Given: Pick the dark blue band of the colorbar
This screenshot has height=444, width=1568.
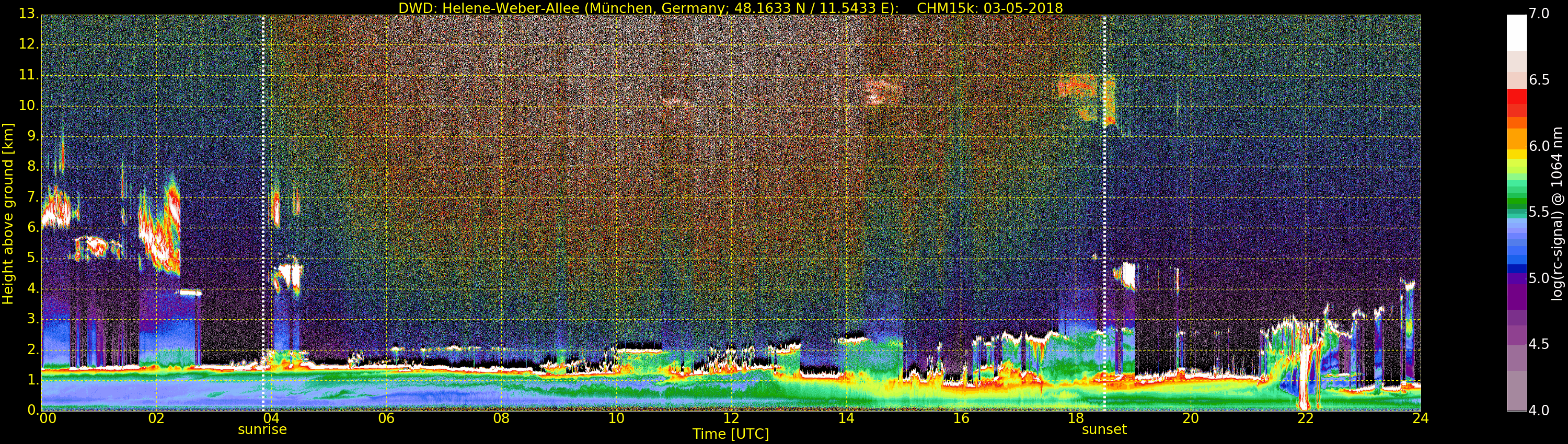Looking at the screenshot, I should [x=1516, y=269].
